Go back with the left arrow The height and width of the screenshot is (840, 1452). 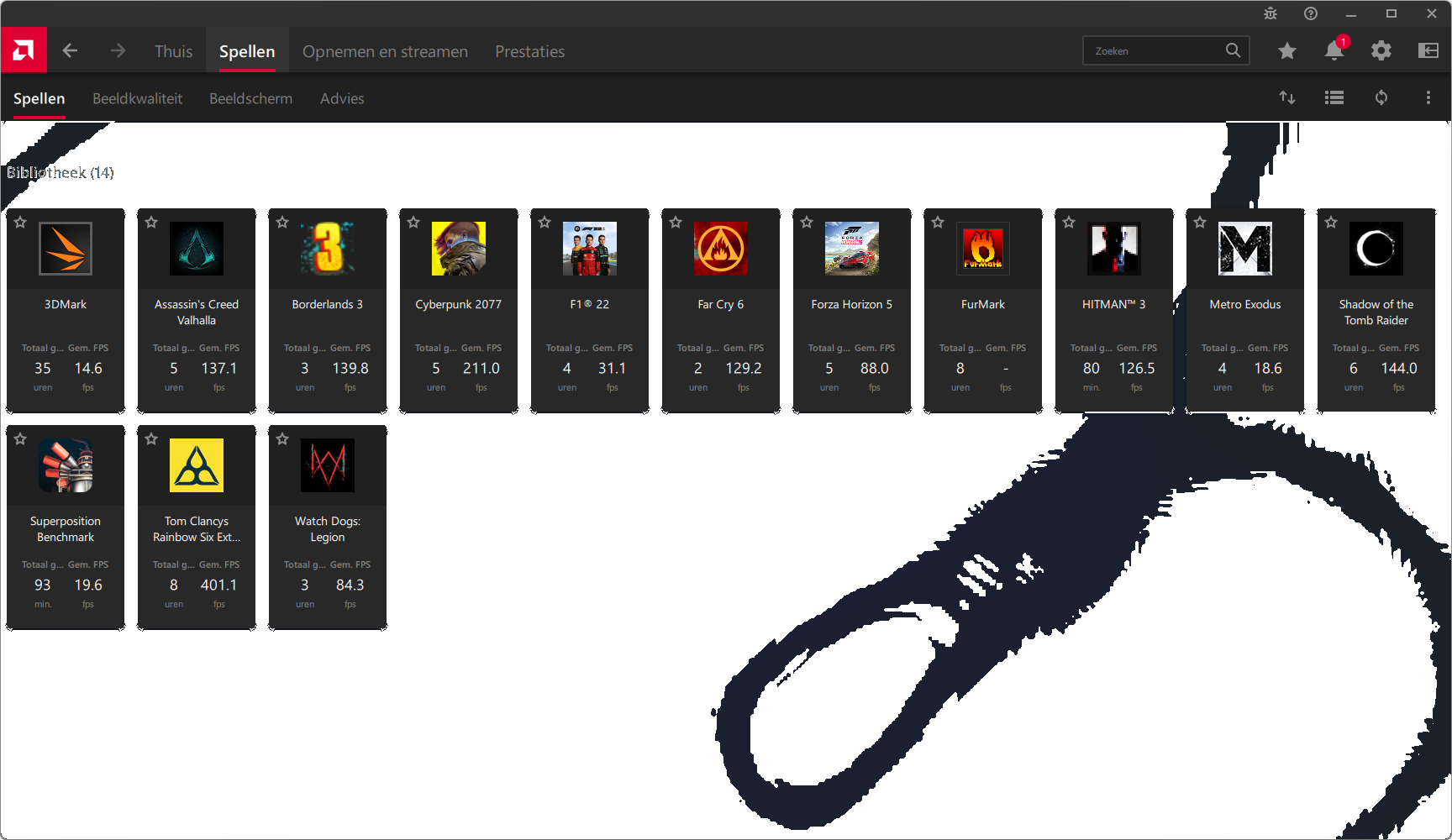click(70, 50)
